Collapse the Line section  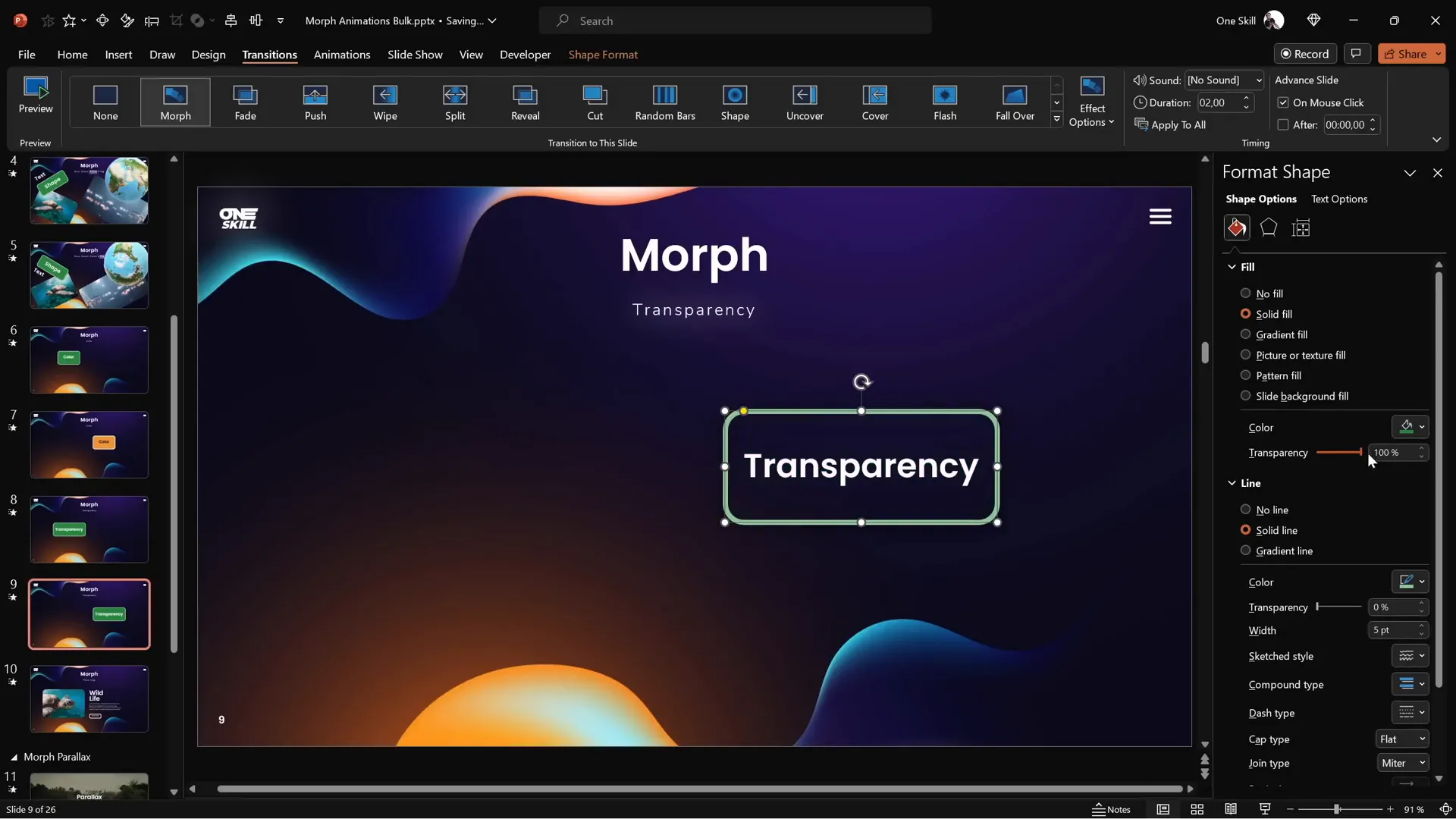tap(1232, 483)
